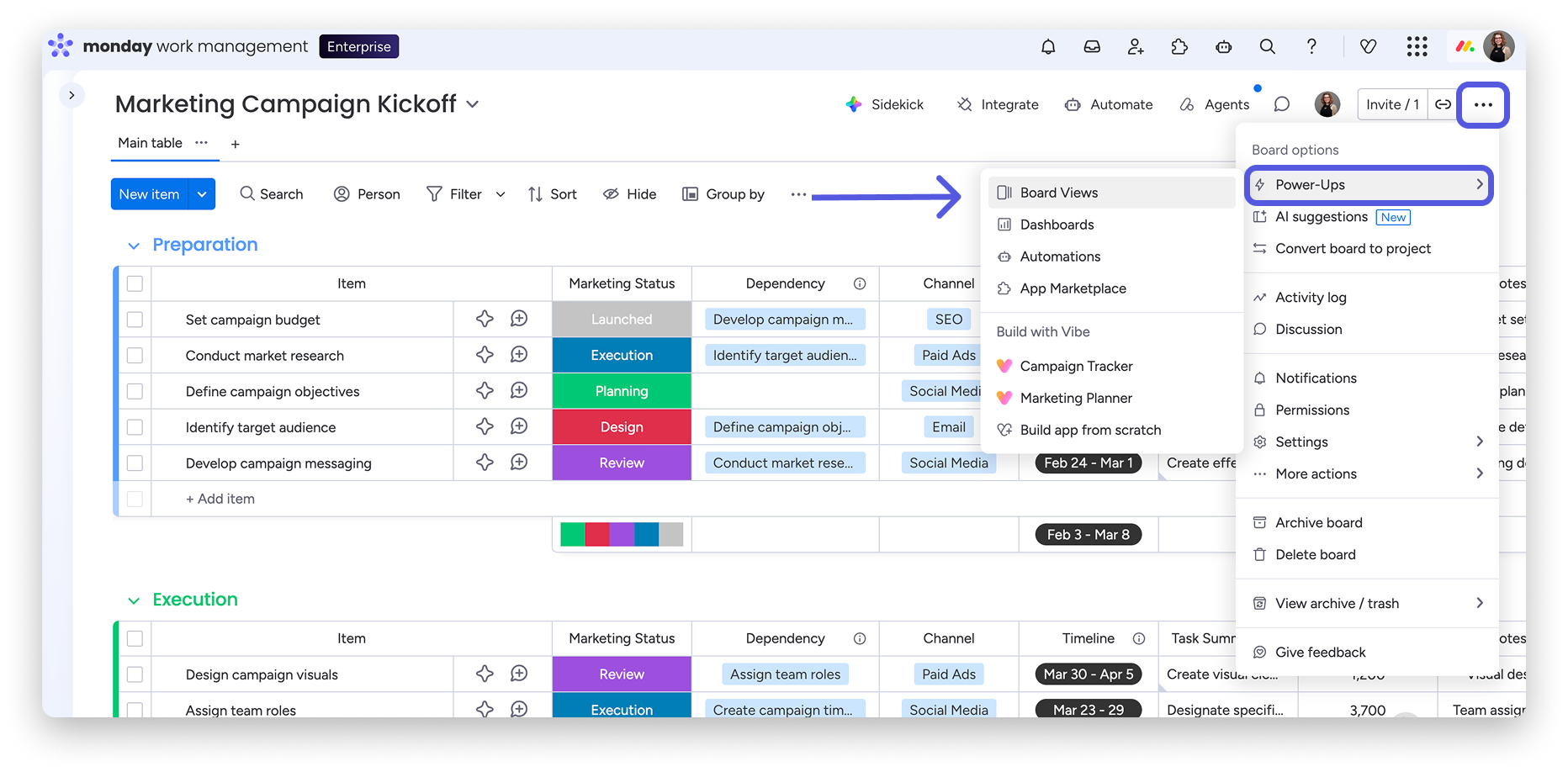Image resolution: width=1568 pixels, height=772 pixels.
Task: Open search everything magnifier icon
Action: [1268, 47]
